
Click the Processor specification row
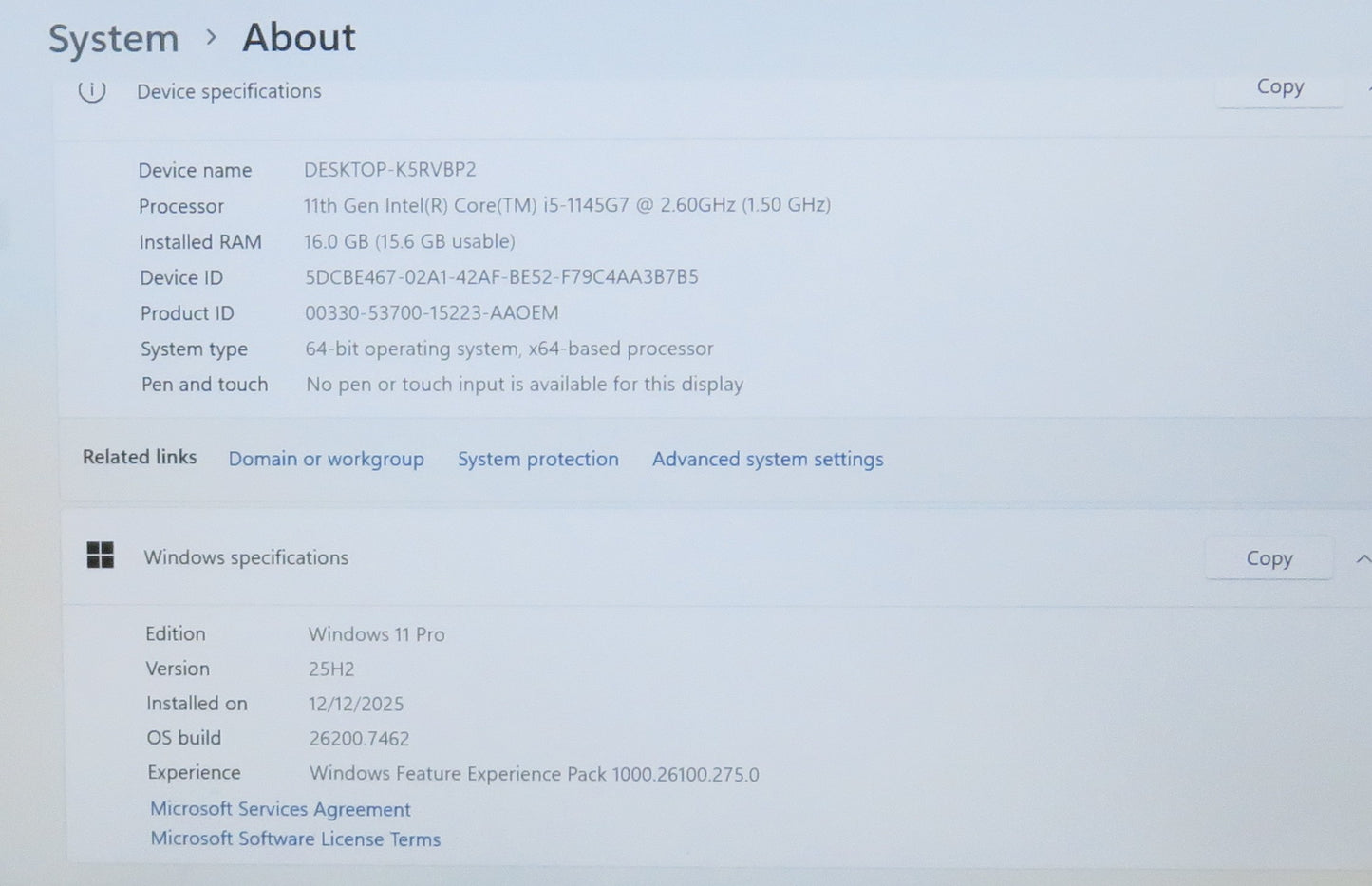(x=567, y=204)
